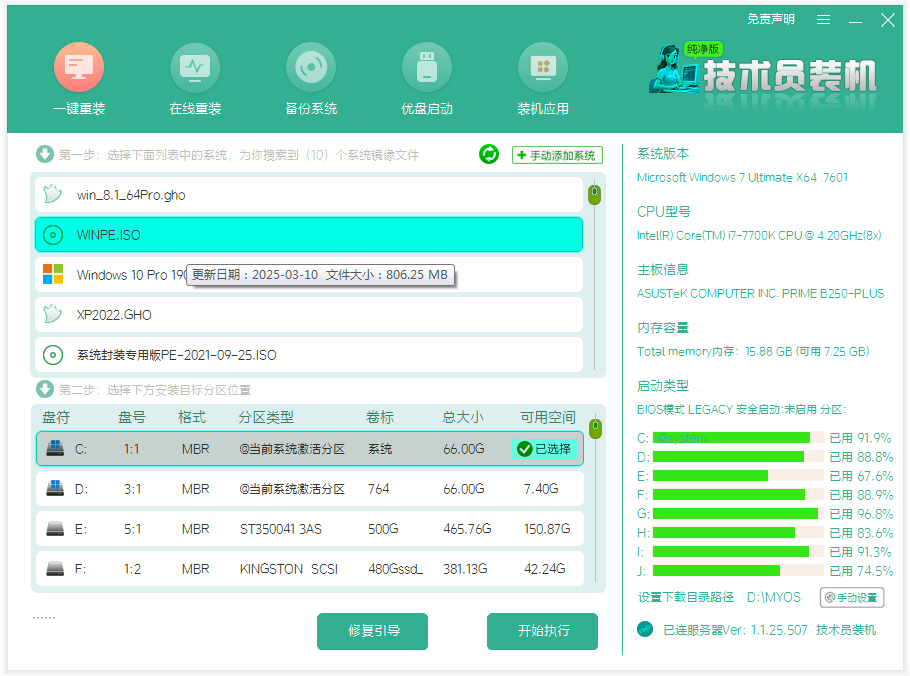Click the system drive icon for D:
The width and height of the screenshot is (910, 676).
(x=55, y=488)
